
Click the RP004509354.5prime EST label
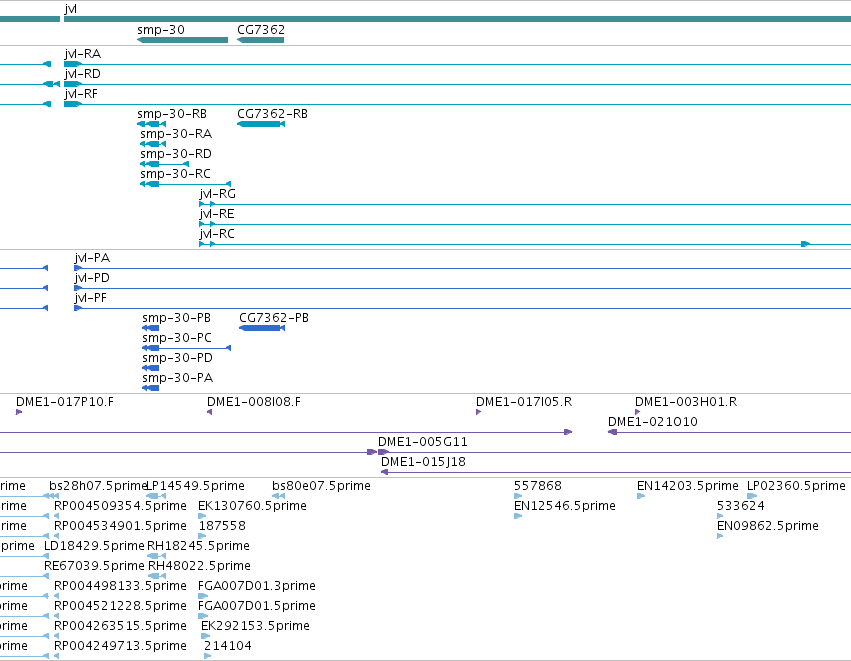coord(120,506)
